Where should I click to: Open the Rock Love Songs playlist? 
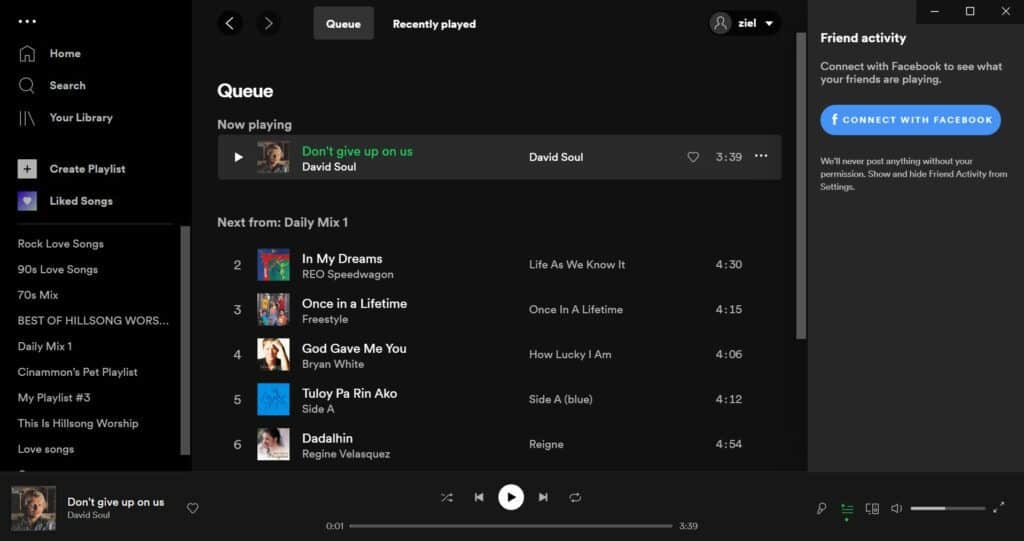click(61, 244)
